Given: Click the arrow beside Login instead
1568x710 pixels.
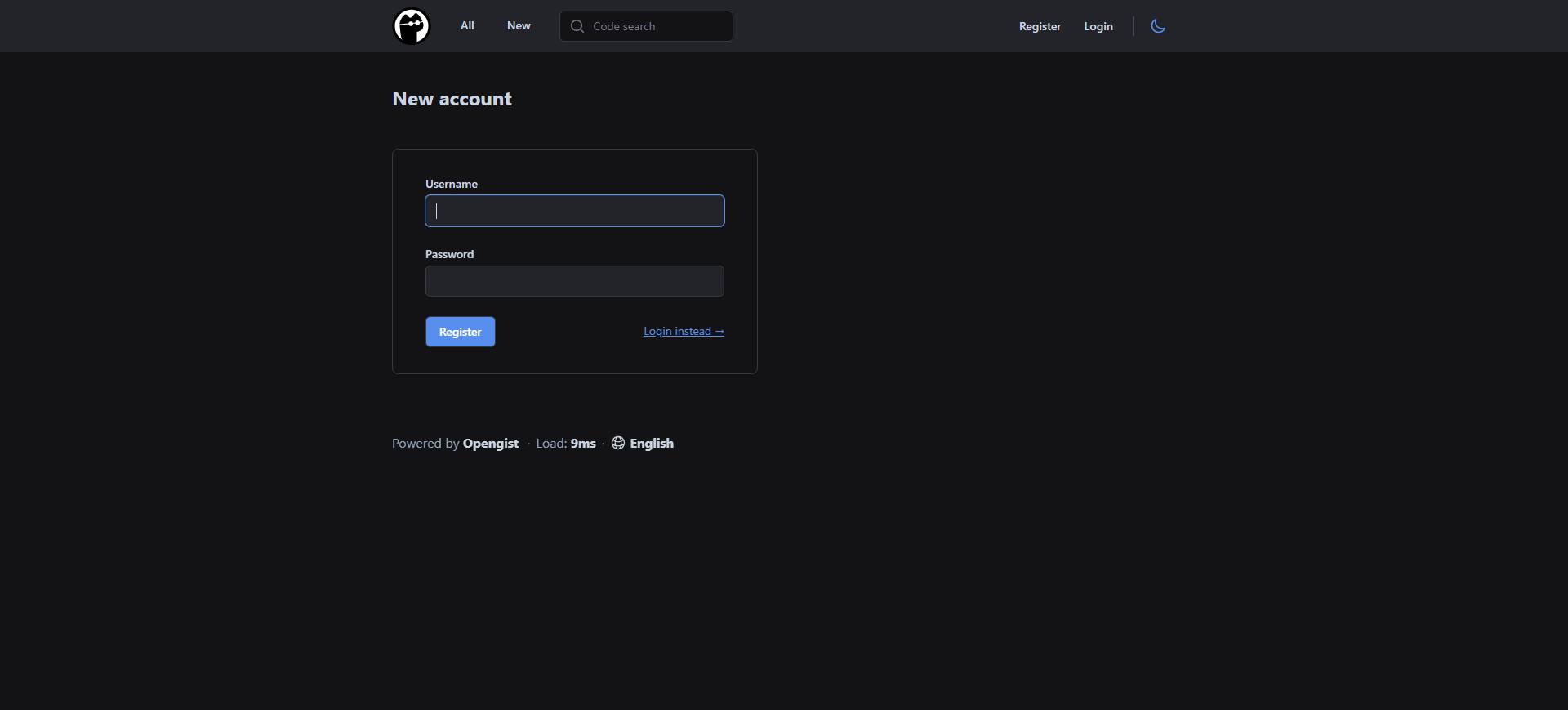Looking at the screenshot, I should 719,331.
